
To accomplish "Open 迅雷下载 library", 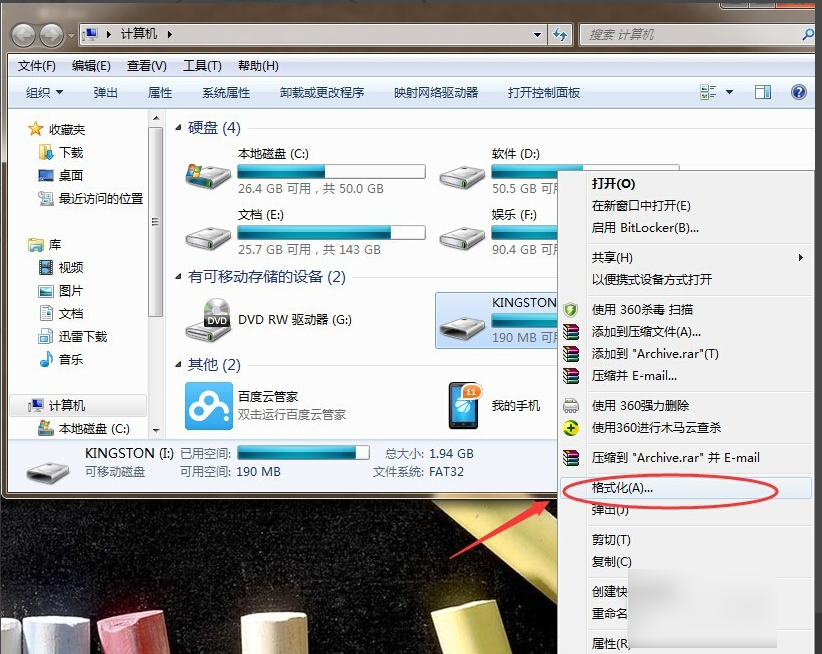I will point(73,336).
